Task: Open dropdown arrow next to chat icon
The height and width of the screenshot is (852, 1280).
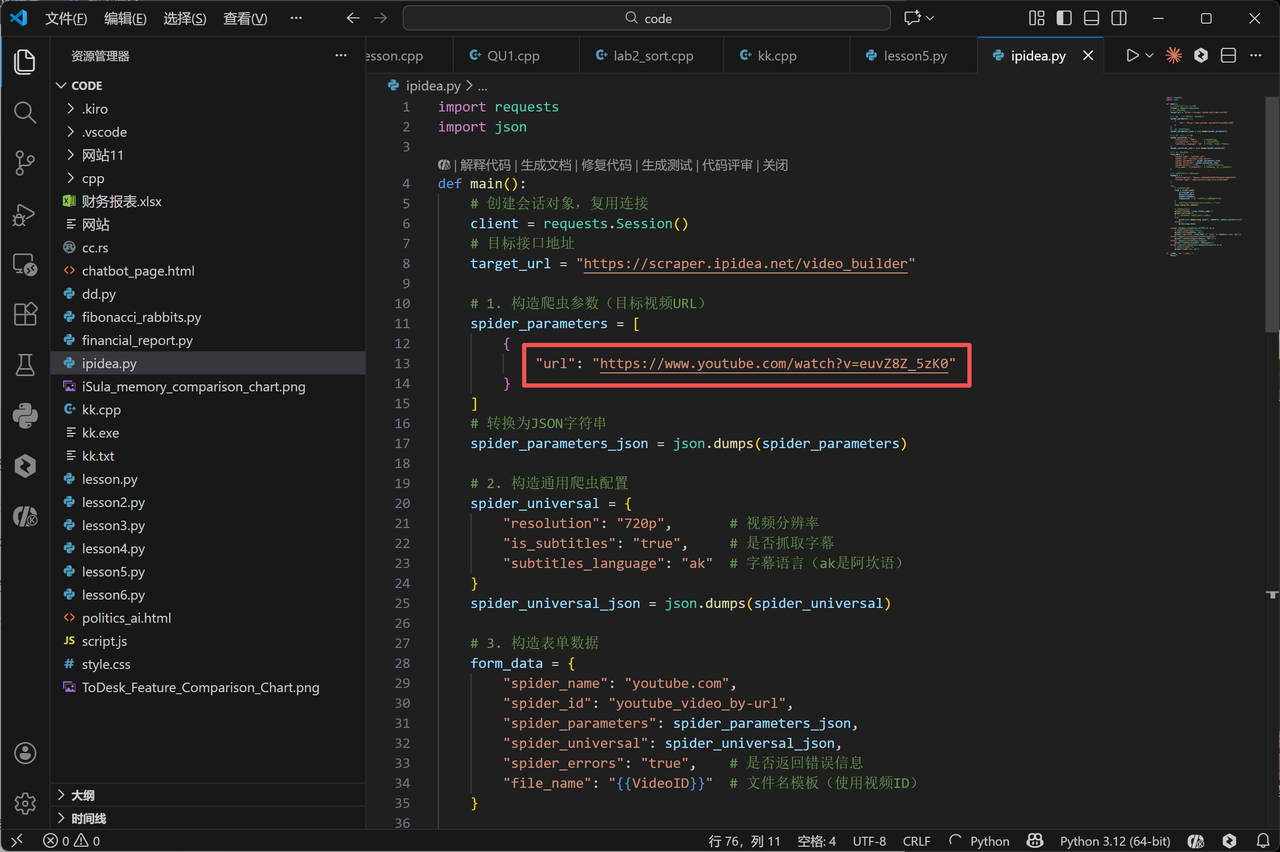Action: pyautogui.click(x=930, y=18)
